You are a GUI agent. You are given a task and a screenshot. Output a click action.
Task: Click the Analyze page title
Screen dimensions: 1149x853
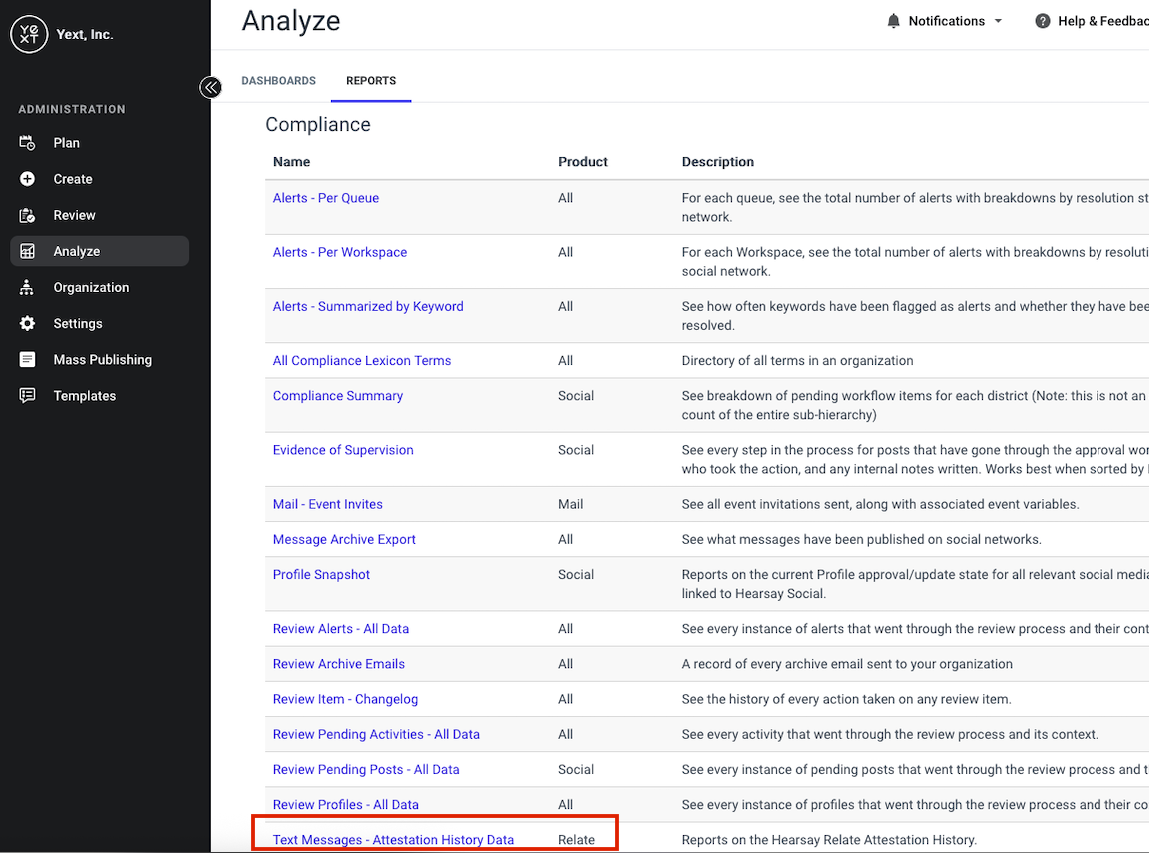[291, 21]
